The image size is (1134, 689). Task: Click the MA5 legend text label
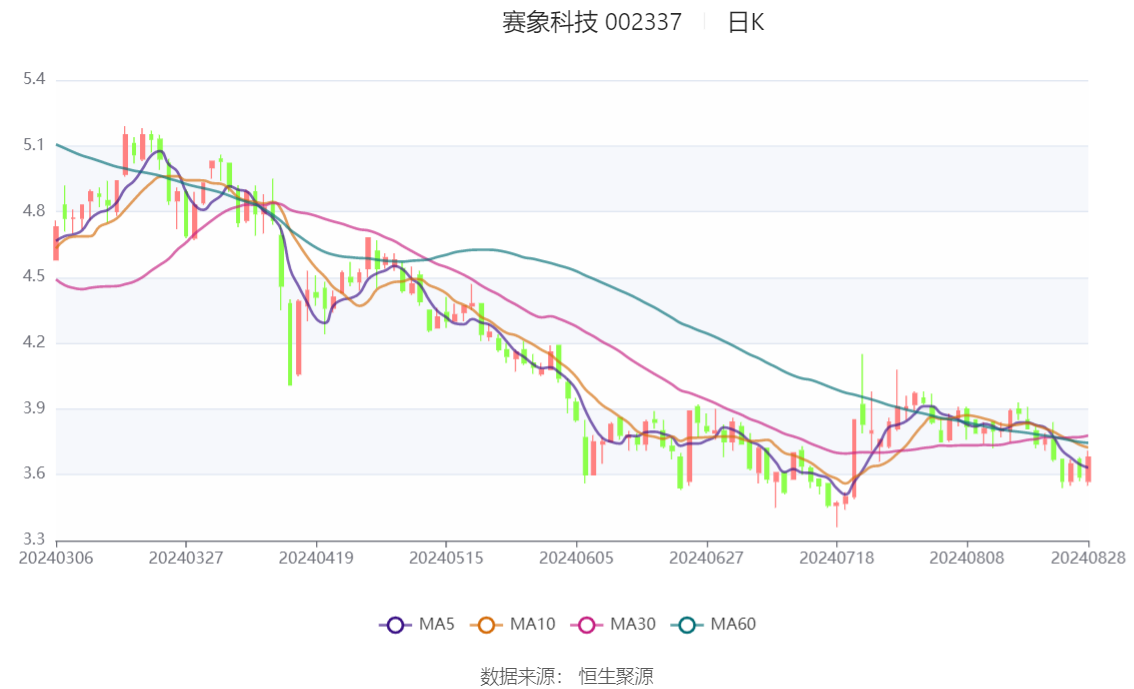click(436, 624)
